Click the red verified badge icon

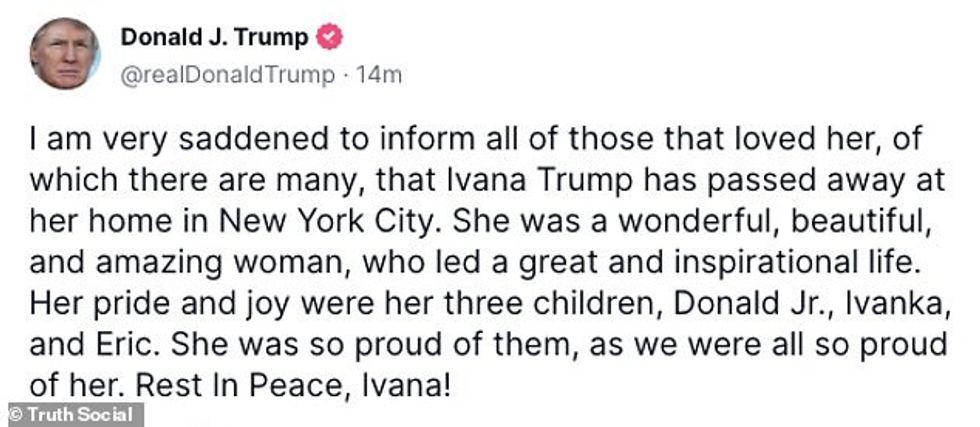330,38
